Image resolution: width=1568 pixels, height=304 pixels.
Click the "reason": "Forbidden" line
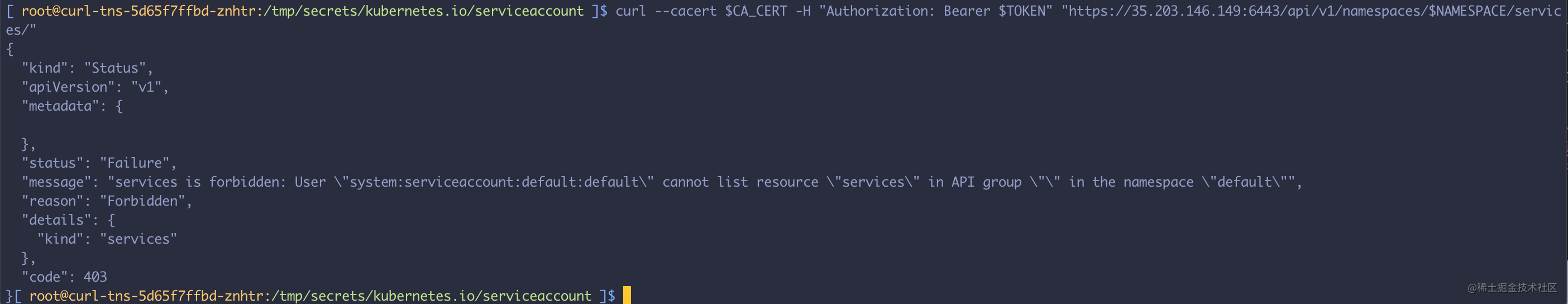(107, 201)
